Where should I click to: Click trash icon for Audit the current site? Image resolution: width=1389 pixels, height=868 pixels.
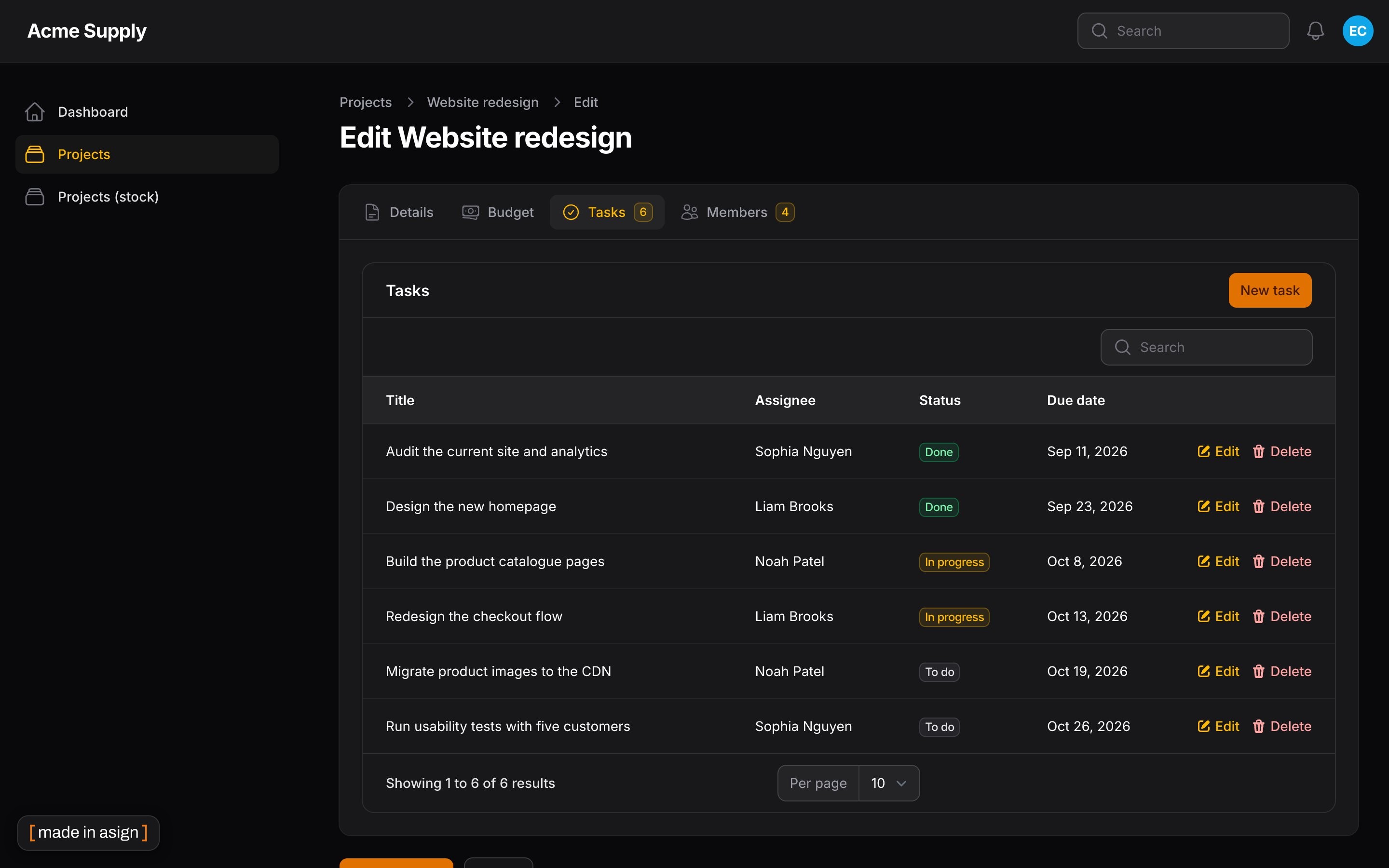[1258, 451]
